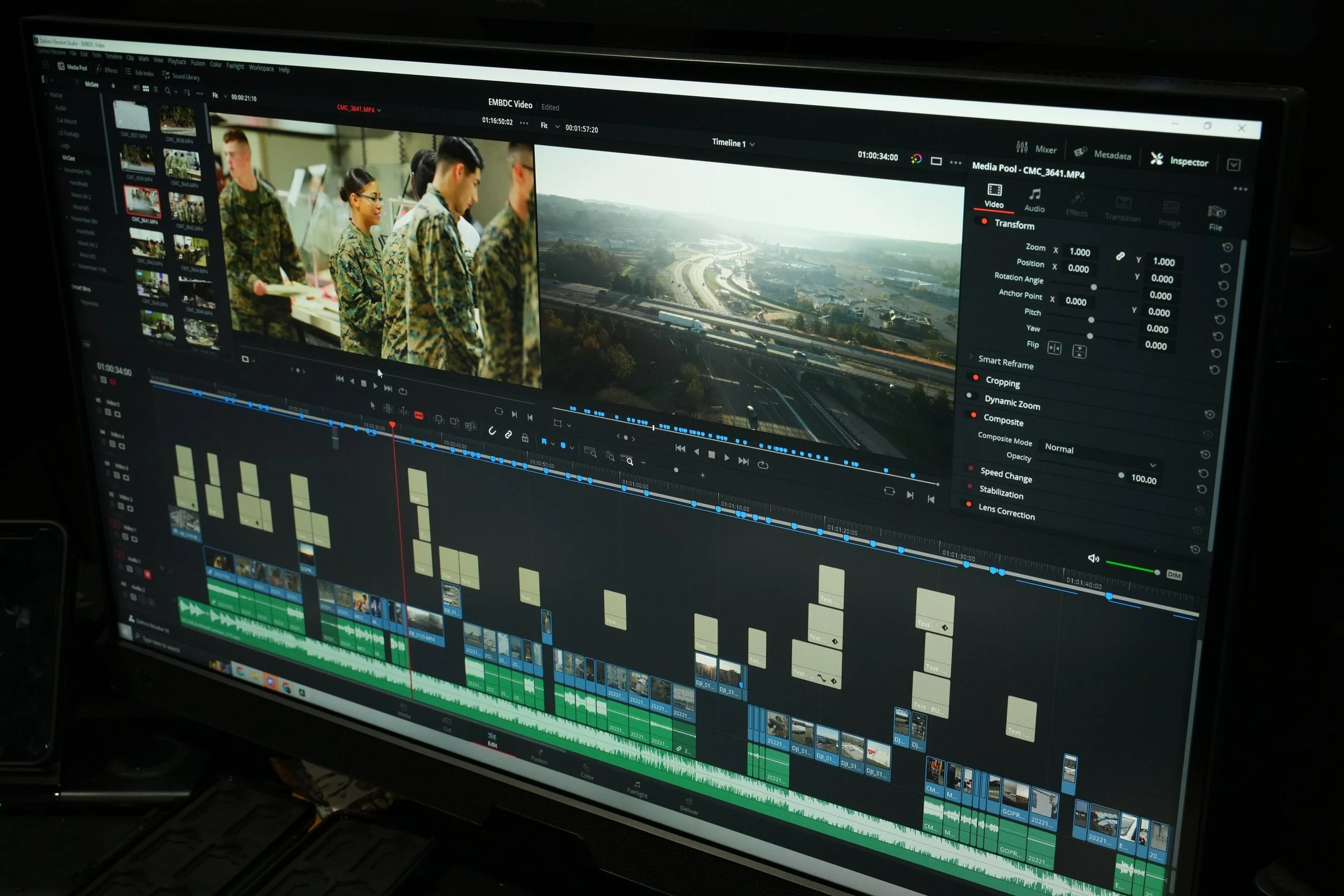Click the flip horizontal icon
The image size is (1344, 896).
pos(1054,348)
